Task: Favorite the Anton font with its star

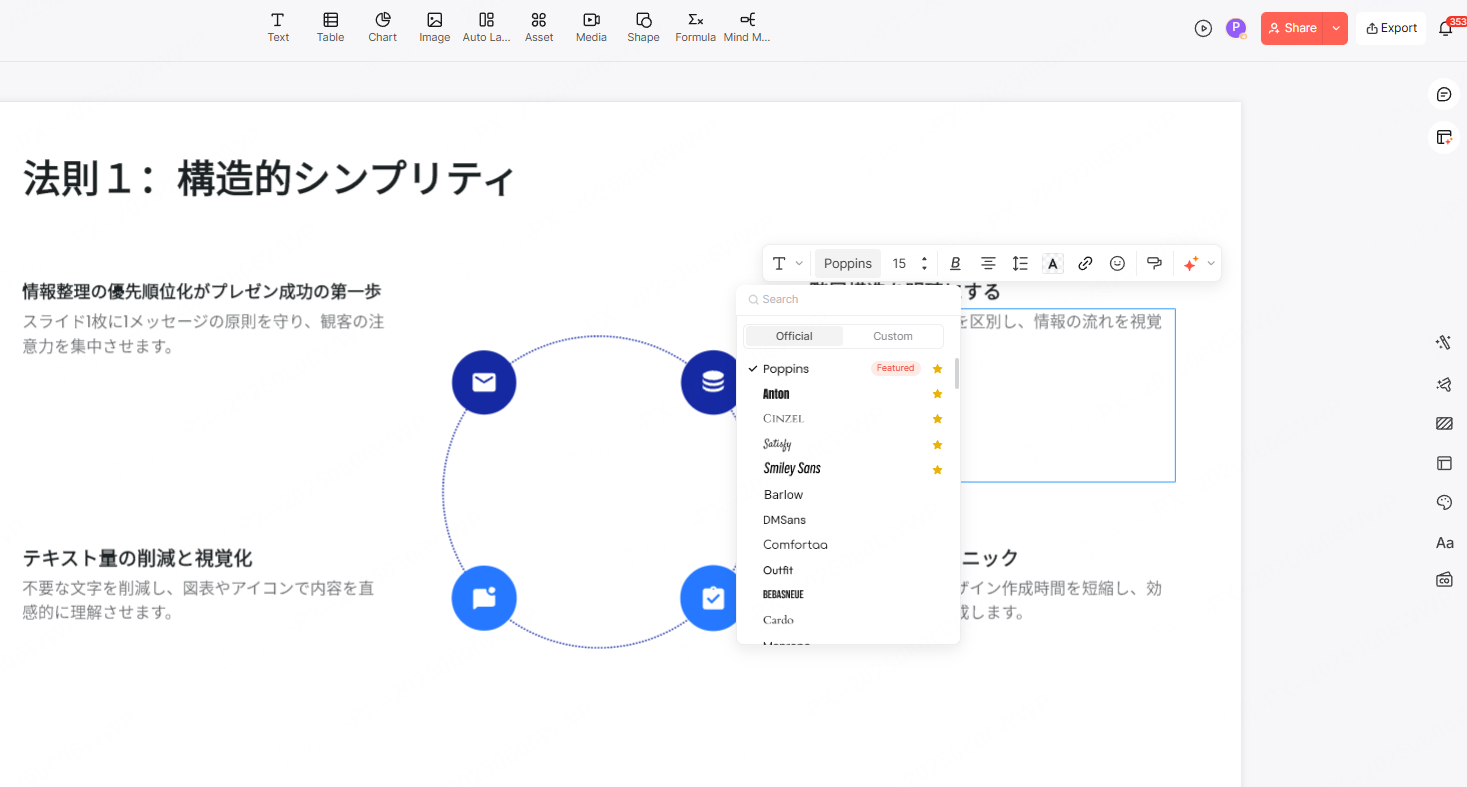Action: 937,393
